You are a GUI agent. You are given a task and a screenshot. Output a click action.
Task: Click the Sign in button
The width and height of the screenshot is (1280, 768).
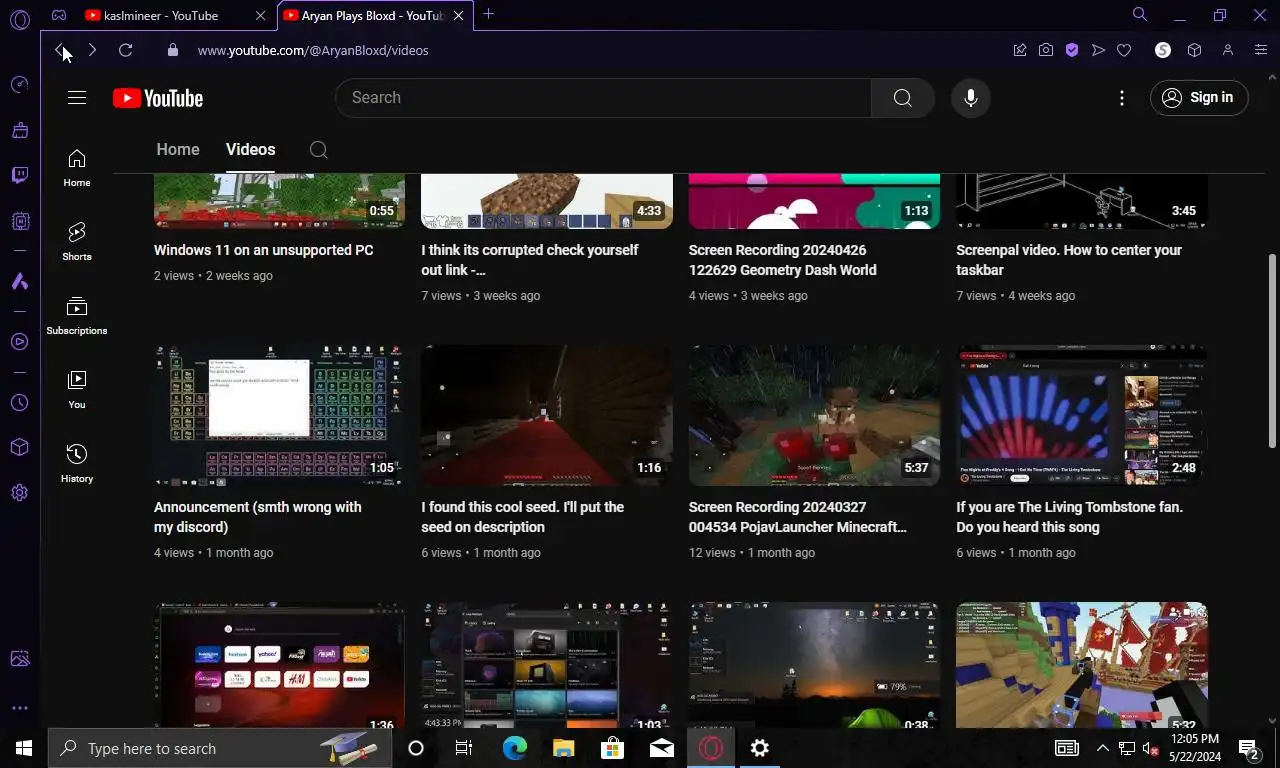(x=1199, y=97)
